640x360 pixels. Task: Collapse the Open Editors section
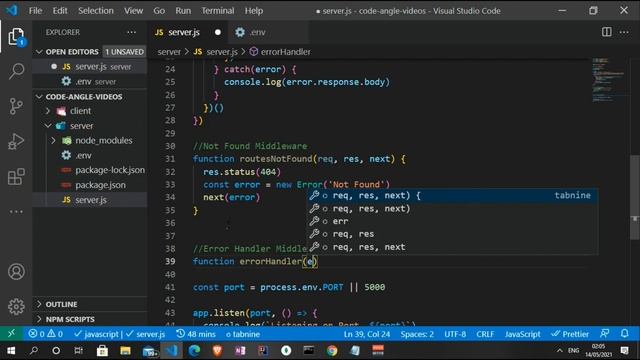[39, 52]
